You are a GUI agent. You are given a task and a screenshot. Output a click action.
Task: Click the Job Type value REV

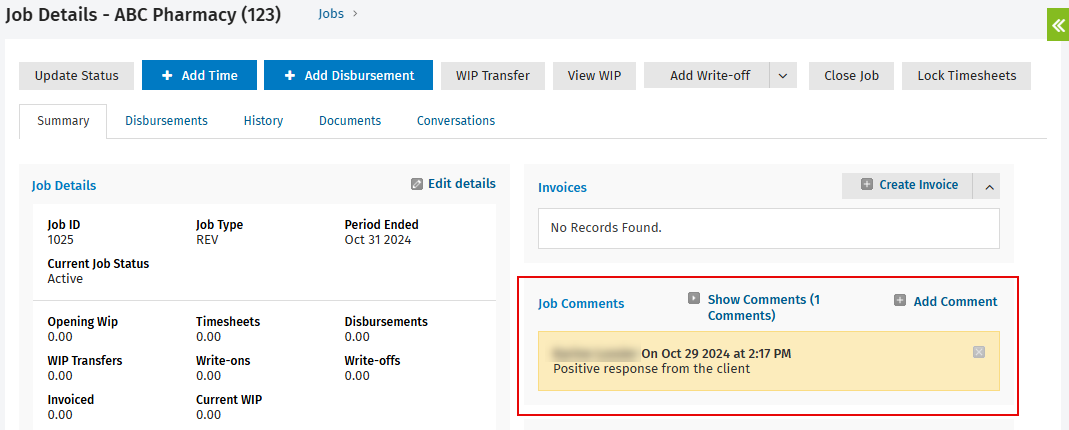pyautogui.click(x=207, y=240)
